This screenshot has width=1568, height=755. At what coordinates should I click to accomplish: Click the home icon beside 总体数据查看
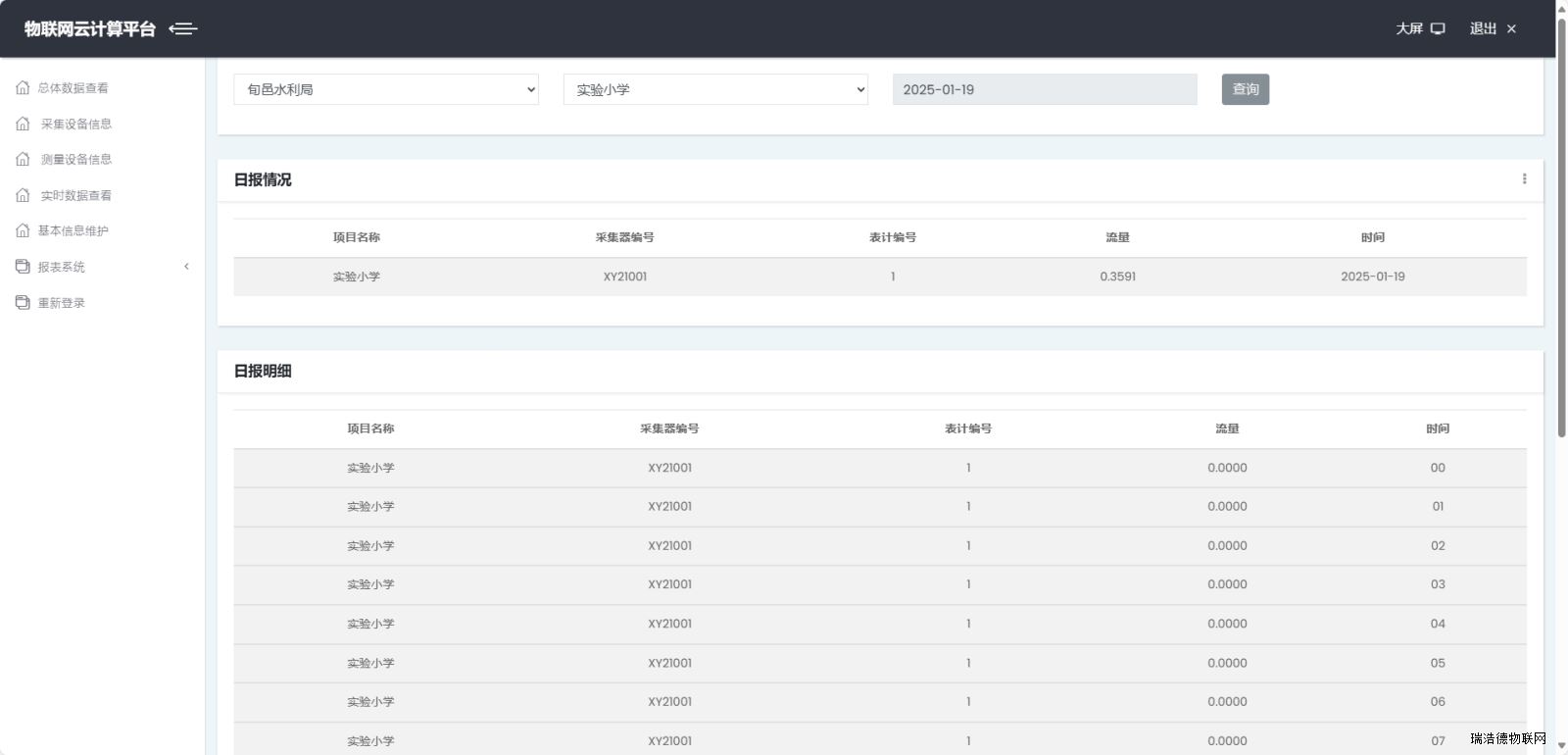(x=23, y=88)
